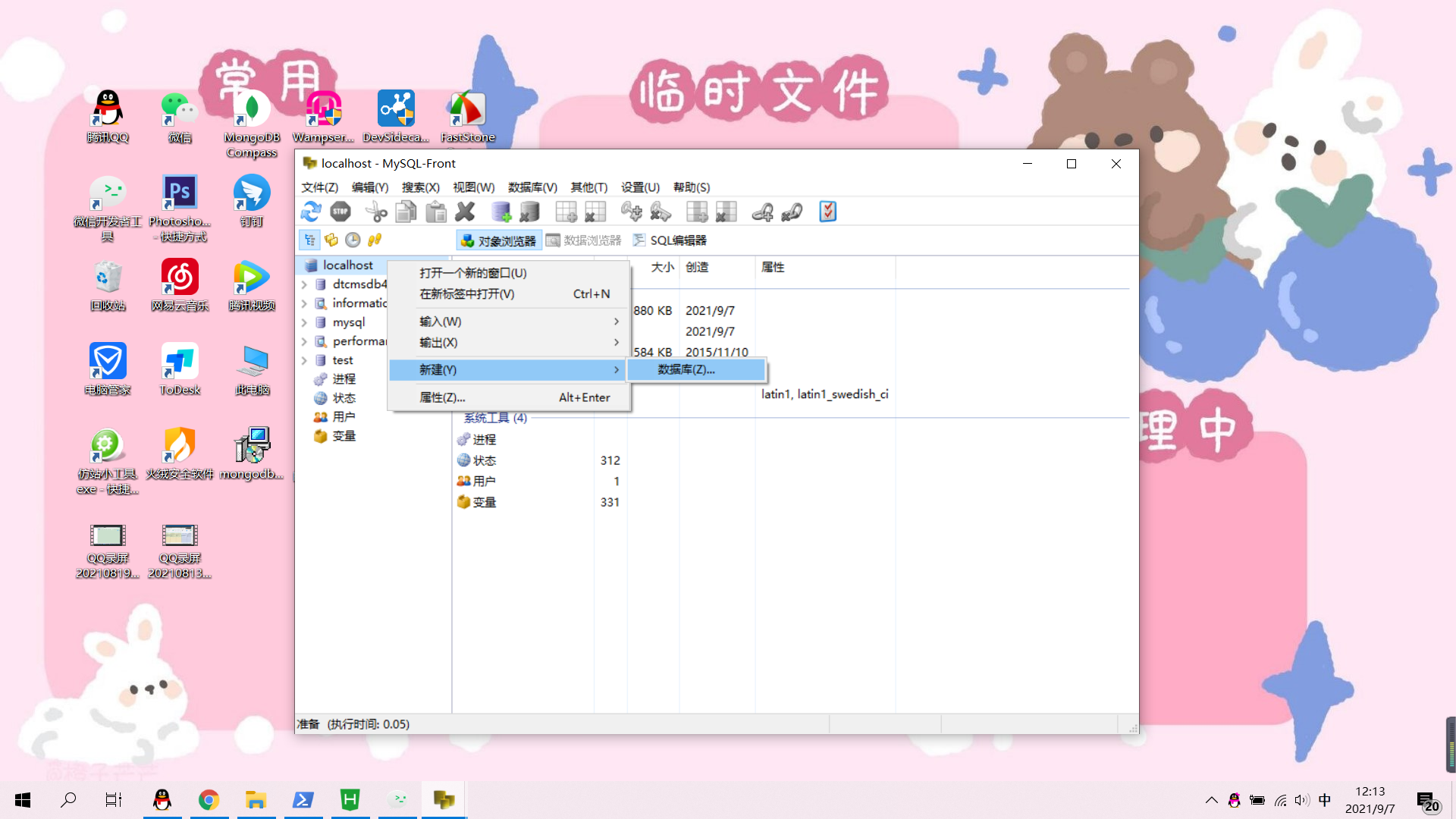Viewport: 1456px width, 819px height.
Task: Select 新建(Y) context menu entry
Action: click(508, 370)
